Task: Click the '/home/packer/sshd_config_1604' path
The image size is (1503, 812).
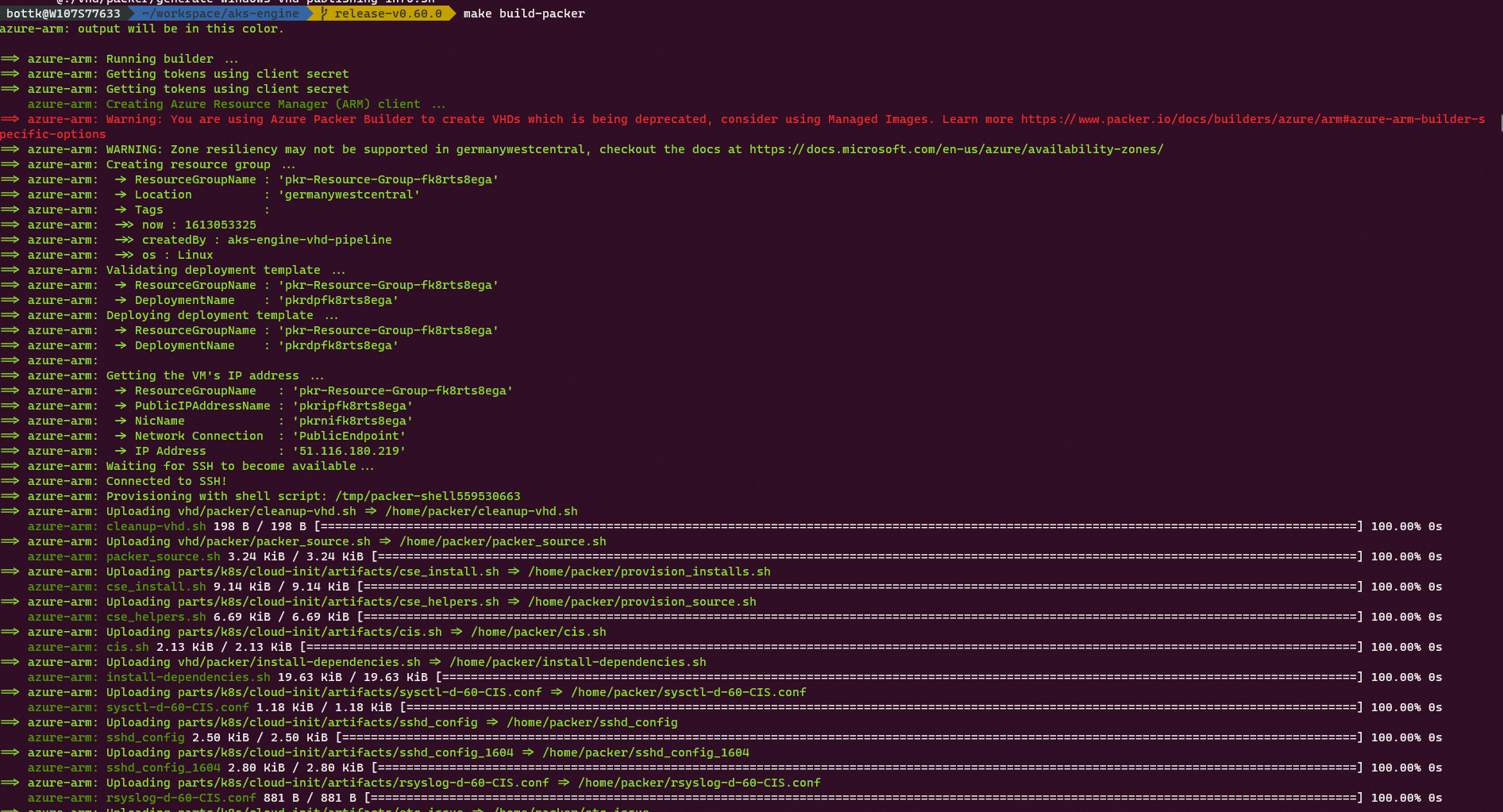Action: [646, 752]
